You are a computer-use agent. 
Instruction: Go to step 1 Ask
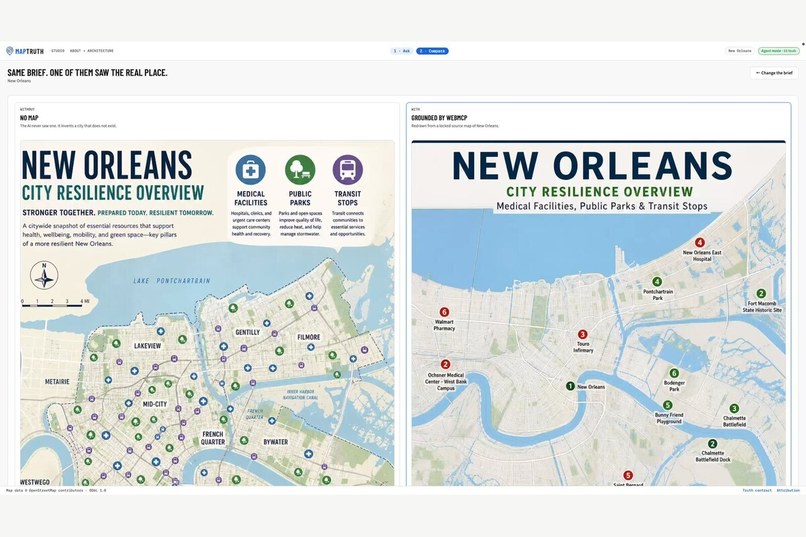tap(401, 51)
